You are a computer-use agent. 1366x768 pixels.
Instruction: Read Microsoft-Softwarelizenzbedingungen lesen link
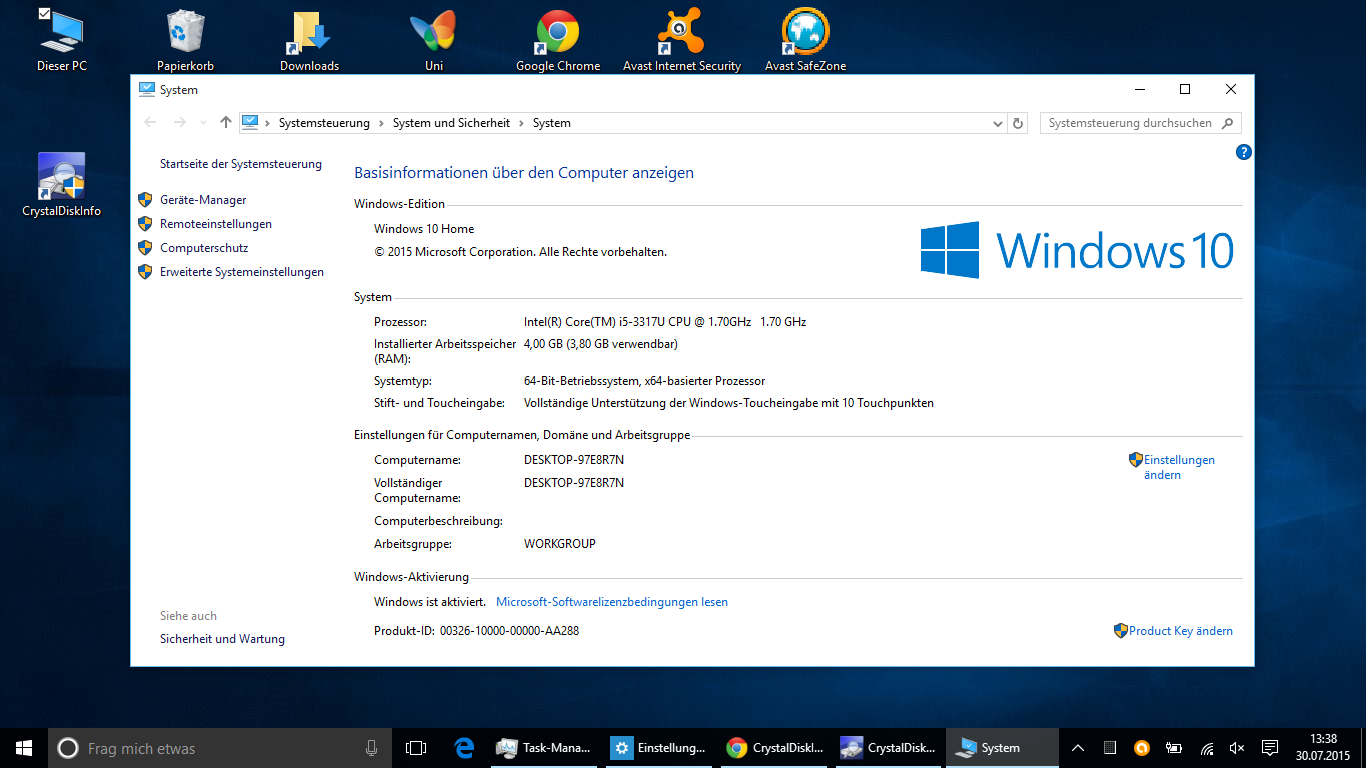[x=612, y=602]
